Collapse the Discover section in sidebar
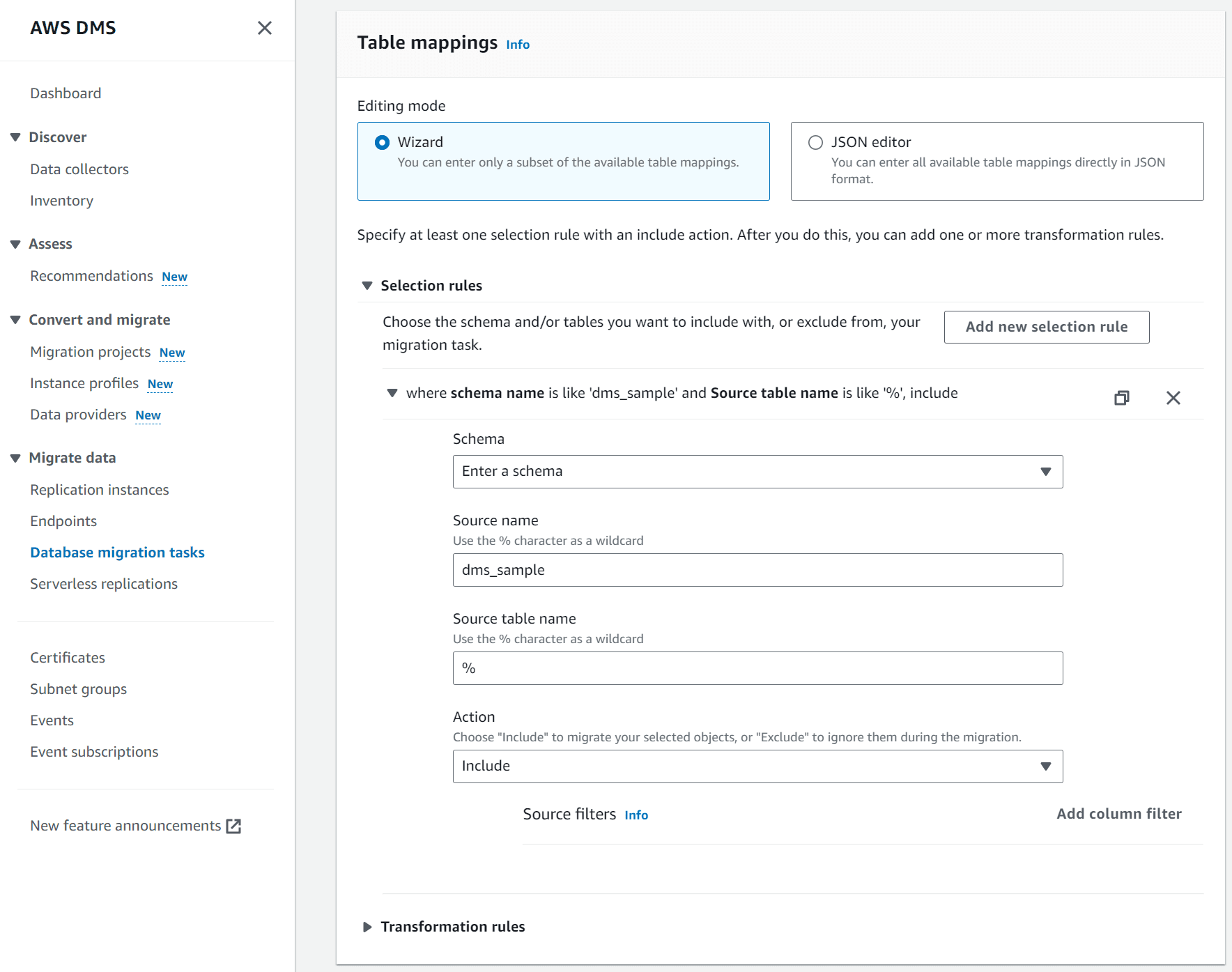The image size is (1232, 972). coord(15,137)
